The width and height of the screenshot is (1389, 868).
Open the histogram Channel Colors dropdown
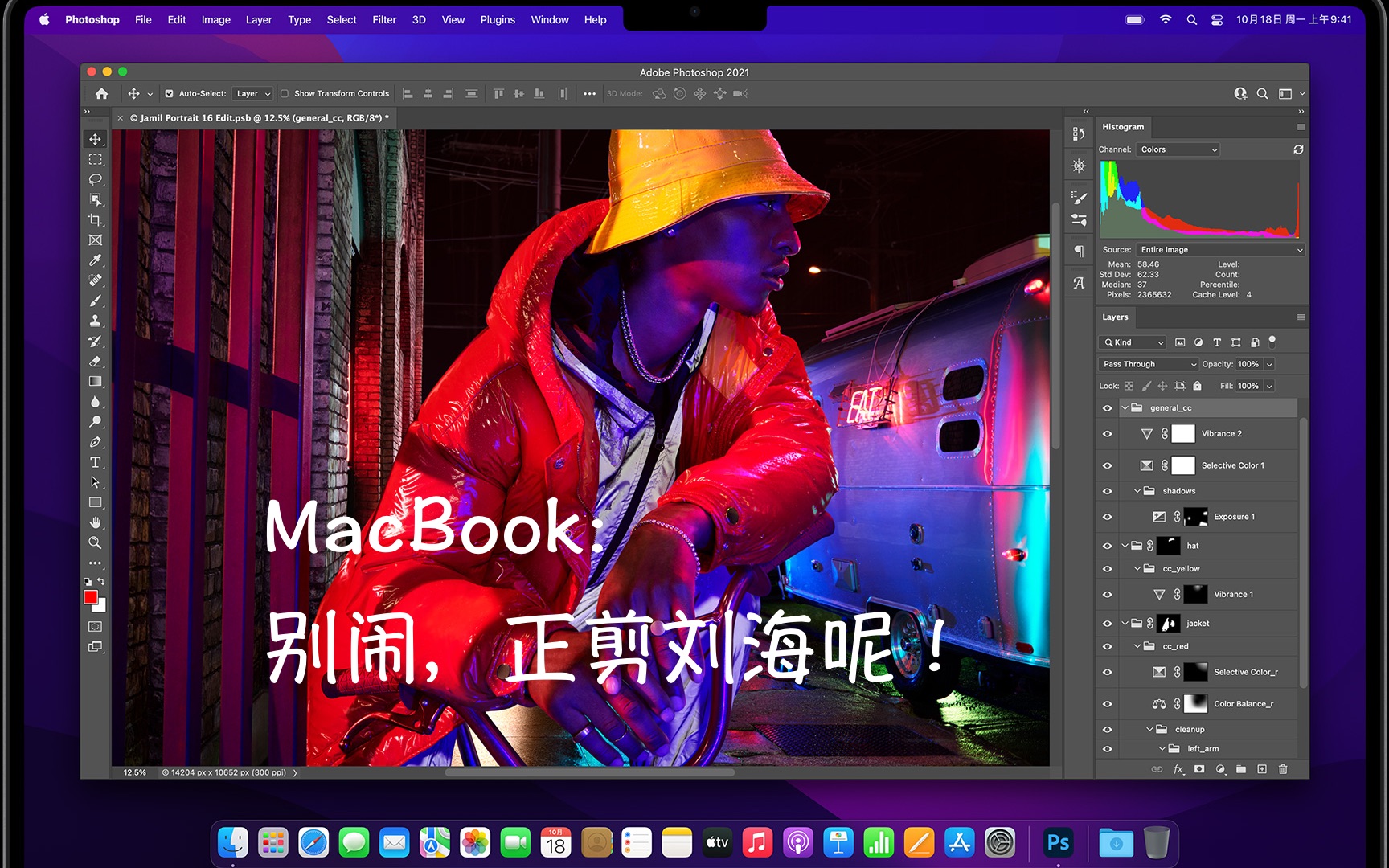[x=1178, y=149]
